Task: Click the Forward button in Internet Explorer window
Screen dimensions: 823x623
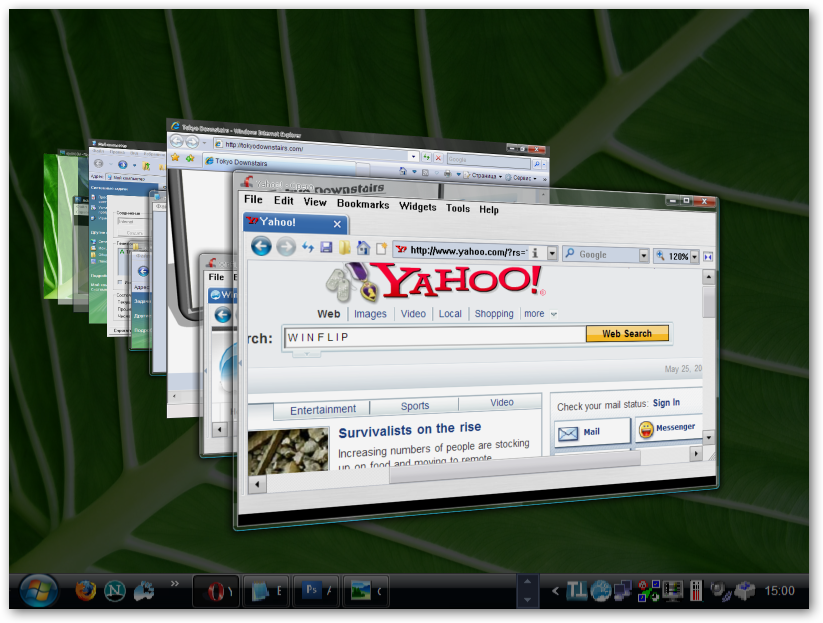Action: pos(193,142)
